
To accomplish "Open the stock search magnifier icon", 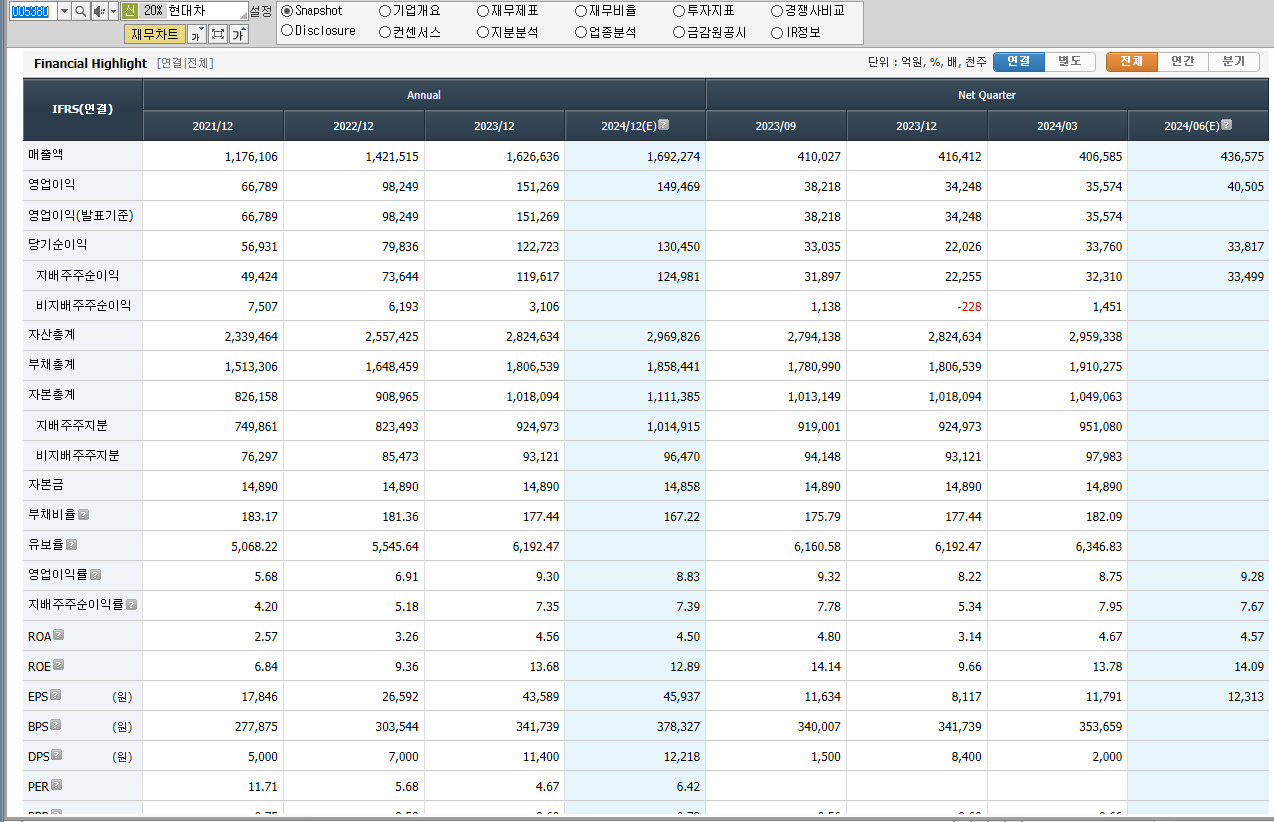I will tap(80, 11).
